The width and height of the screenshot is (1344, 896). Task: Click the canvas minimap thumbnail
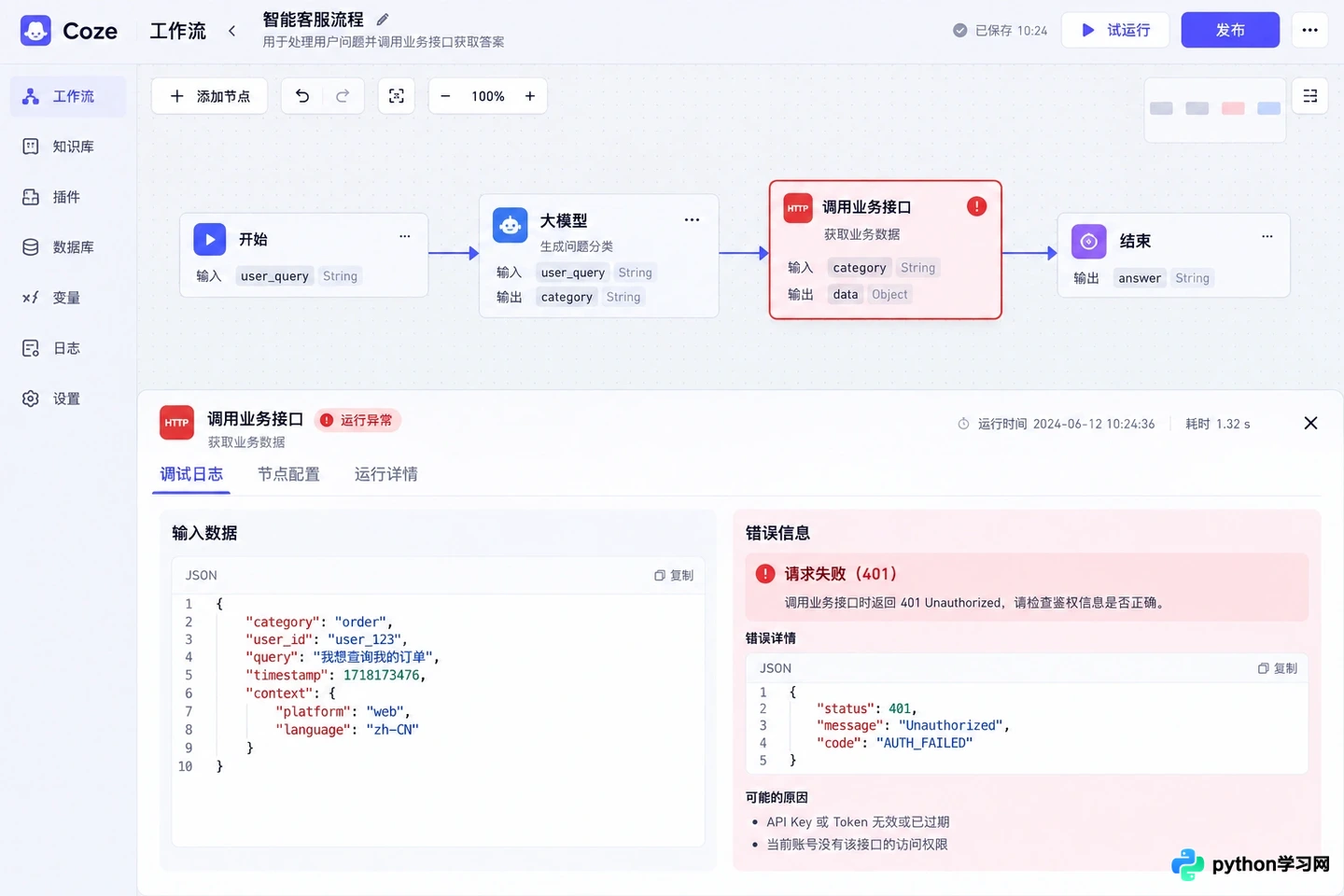[x=1214, y=108]
